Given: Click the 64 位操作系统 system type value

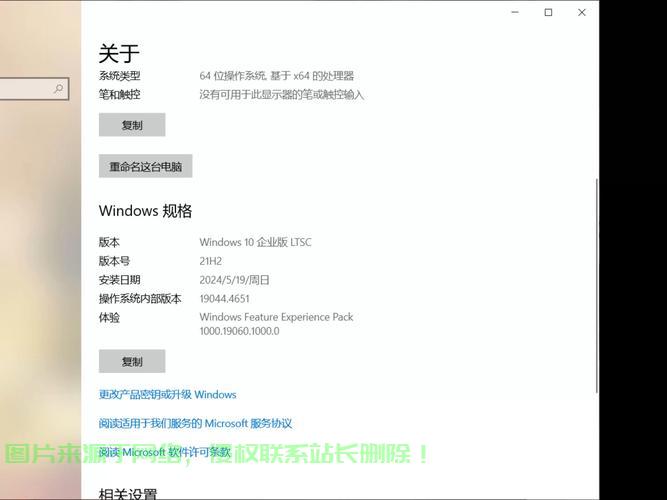Looking at the screenshot, I should (x=276, y=76).
